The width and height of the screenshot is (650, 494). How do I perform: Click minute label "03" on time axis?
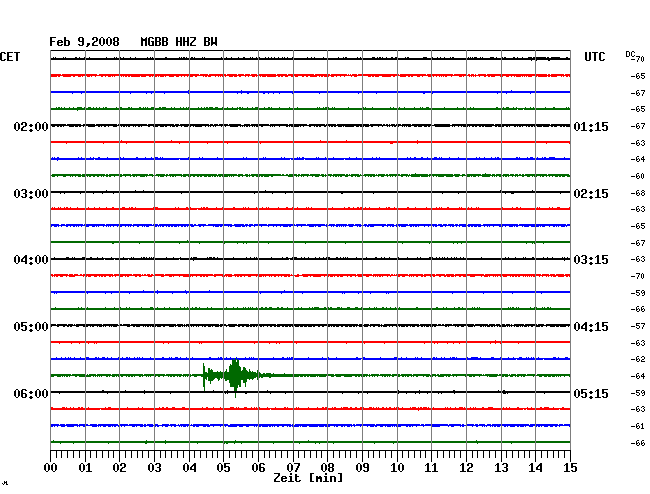coord(155,467)
